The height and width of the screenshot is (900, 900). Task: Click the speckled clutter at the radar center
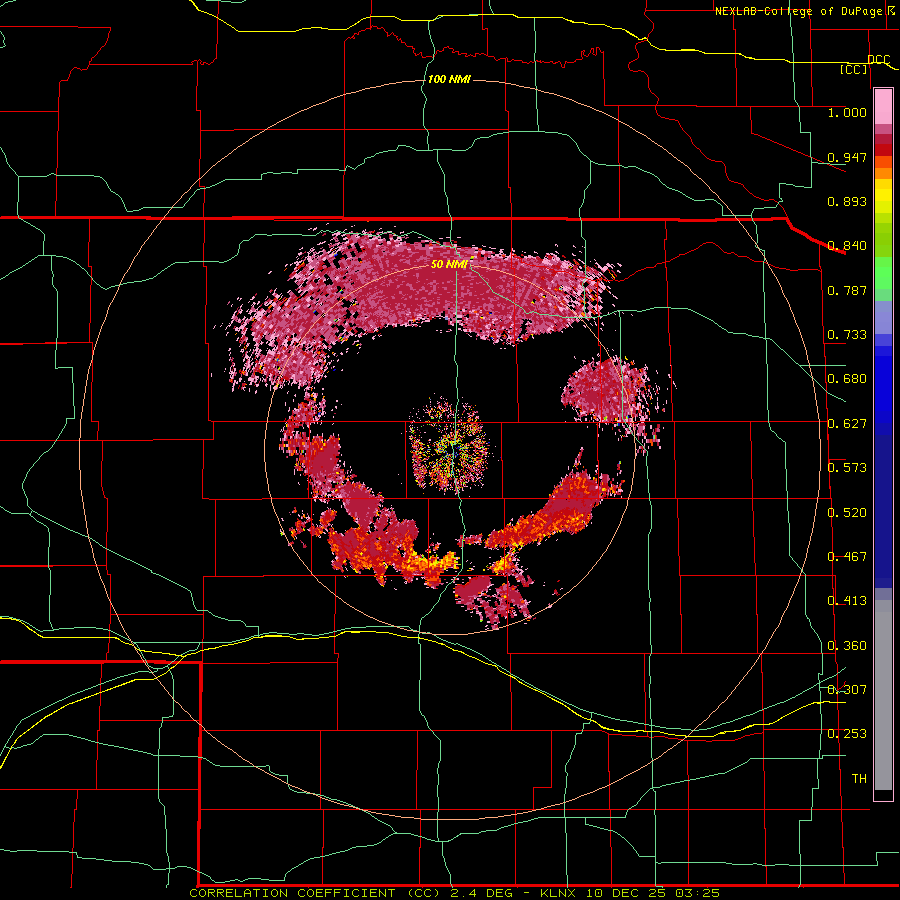point(449,445)
